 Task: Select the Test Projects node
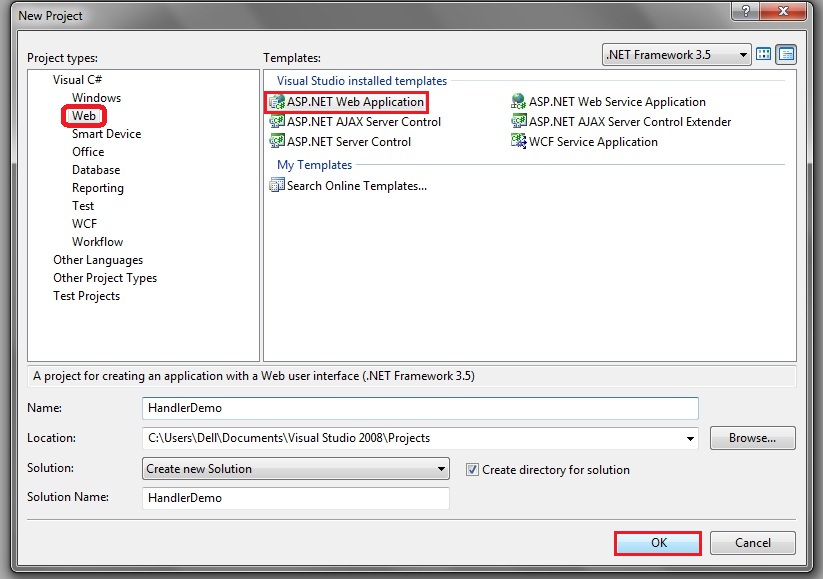click(87, 296)
